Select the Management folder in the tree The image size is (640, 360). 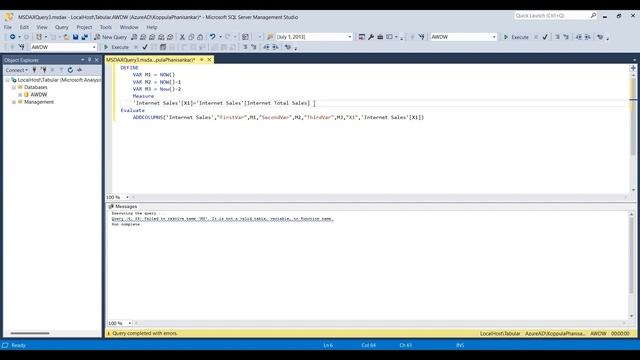[x=39, y=102]
